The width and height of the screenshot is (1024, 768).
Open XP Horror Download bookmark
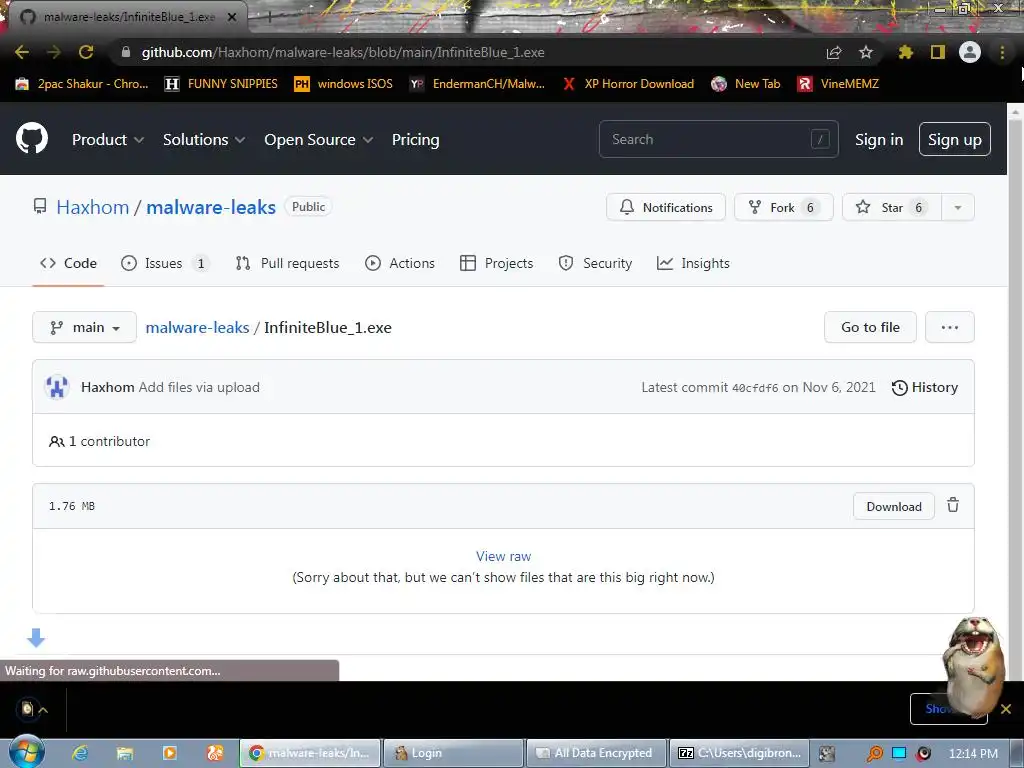[x=628, y=84]
